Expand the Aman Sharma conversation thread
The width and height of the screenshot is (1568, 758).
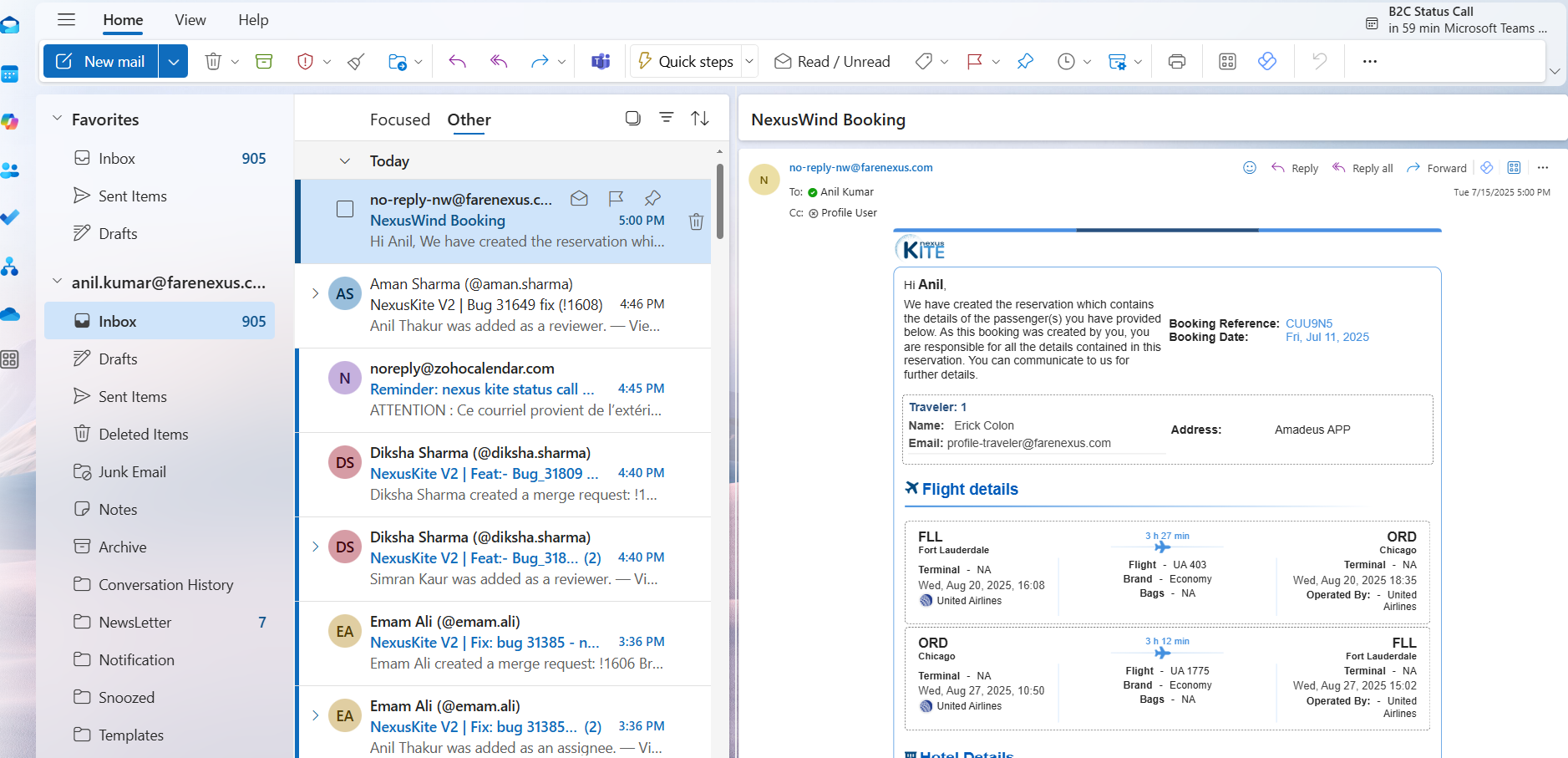315,293
